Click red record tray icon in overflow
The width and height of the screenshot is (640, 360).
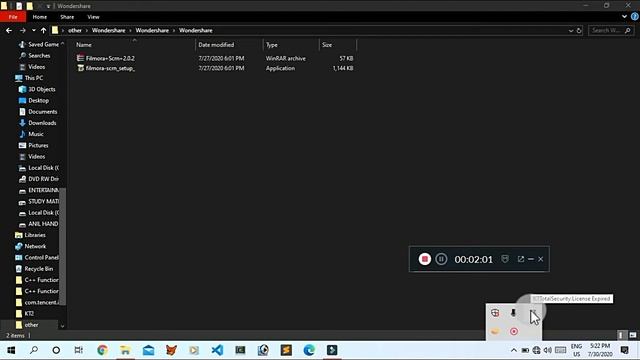(514, 331)
